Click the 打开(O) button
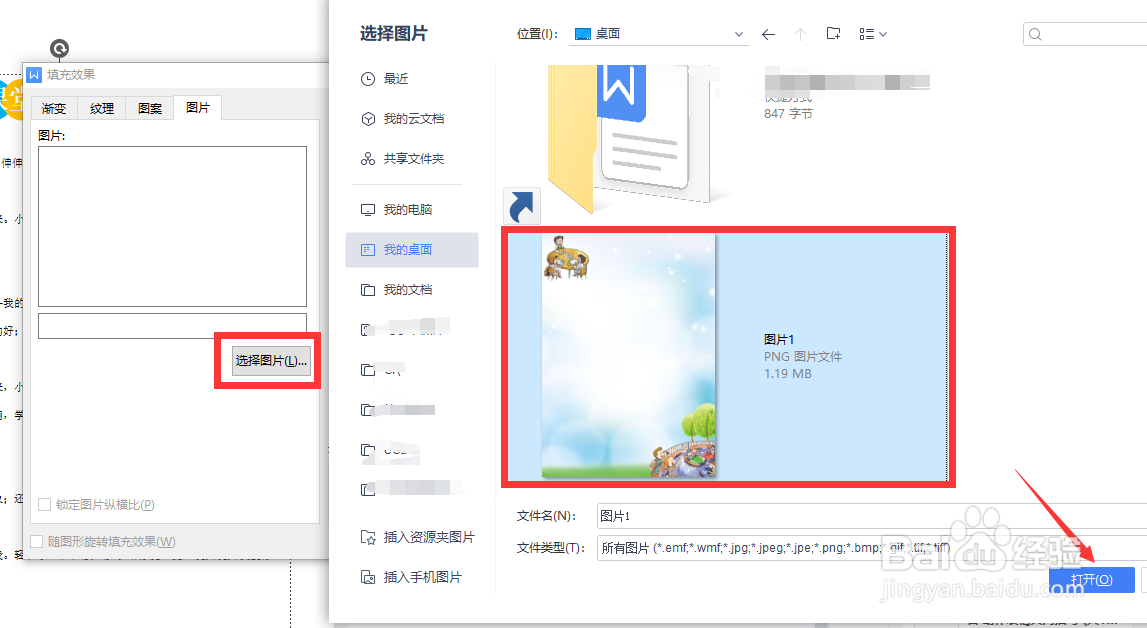Screen dimensions: 1147x628 click(1091, 580)
